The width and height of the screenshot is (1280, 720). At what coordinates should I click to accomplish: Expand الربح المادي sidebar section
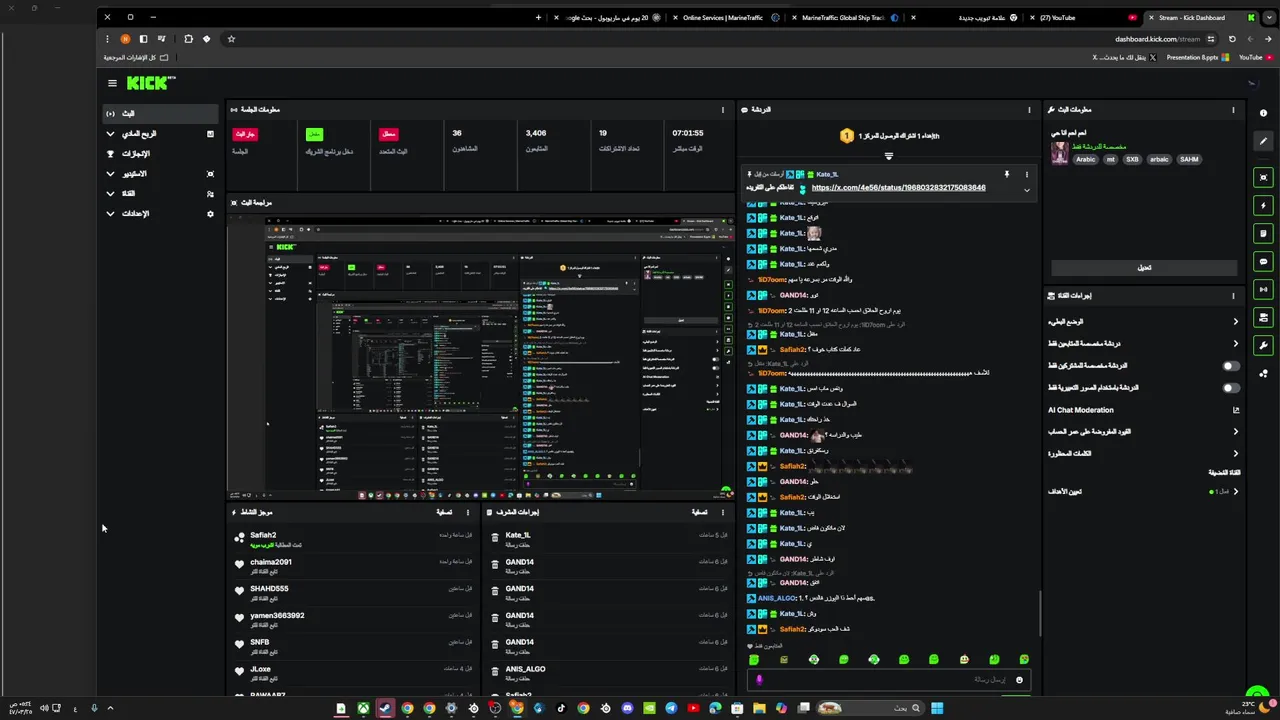[x=160, y=133]
